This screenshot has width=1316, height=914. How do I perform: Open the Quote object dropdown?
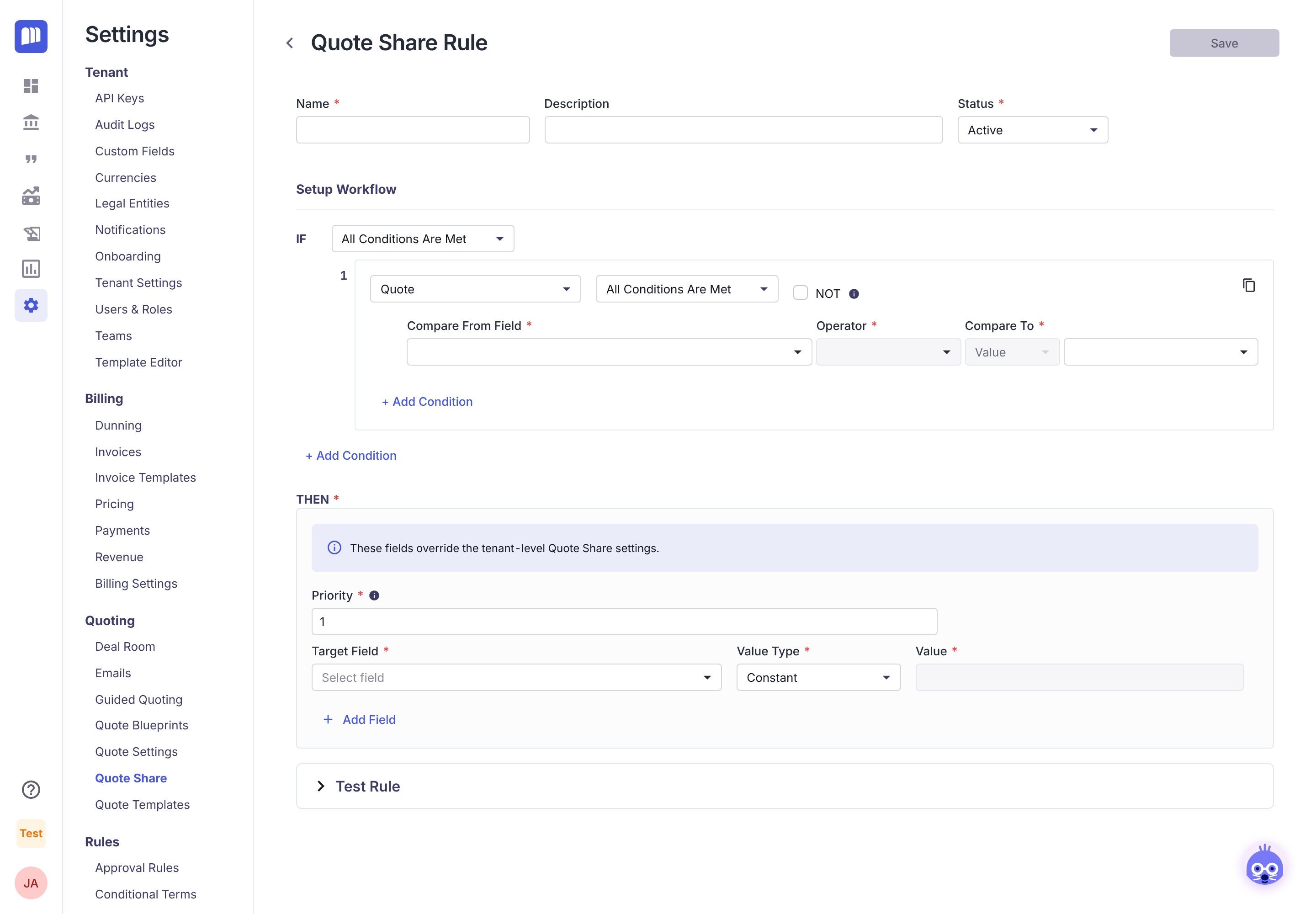[x=475, y=289]
